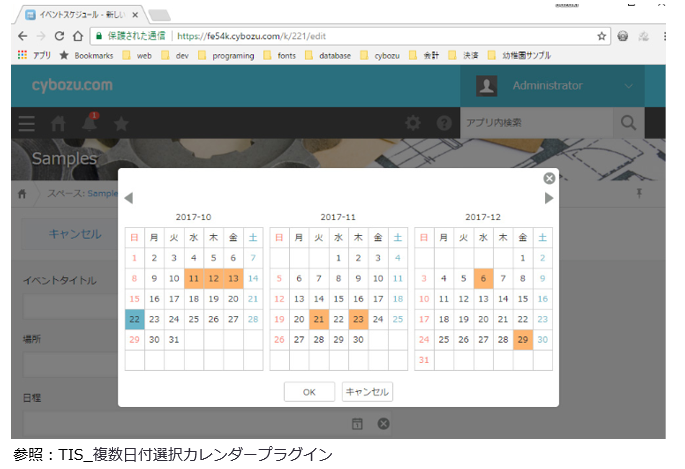Close the calendar popup with X icon
Screen dimensions: 685x469
[549, 178]
